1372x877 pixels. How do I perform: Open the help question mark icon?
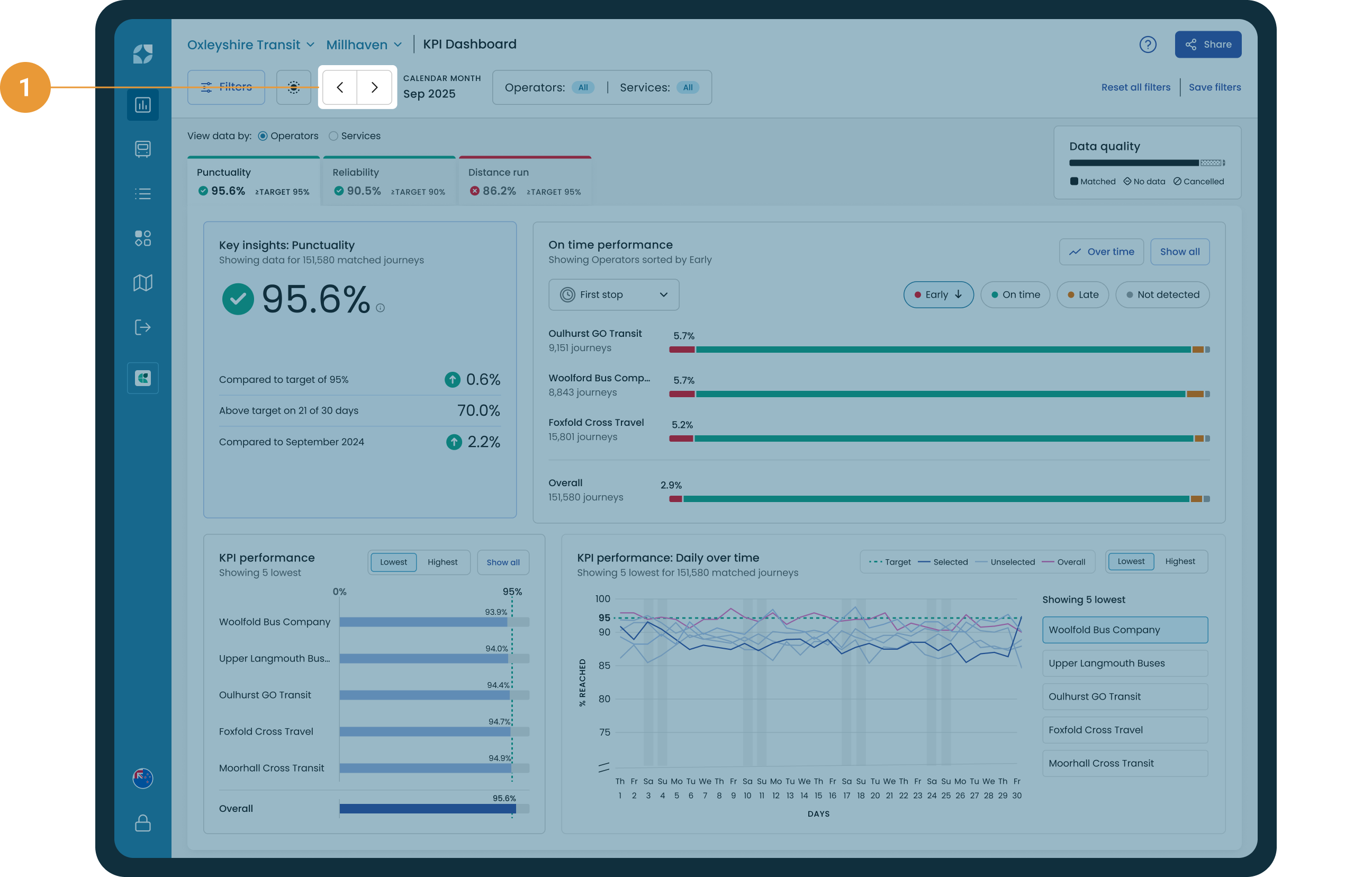(1148, 44)
